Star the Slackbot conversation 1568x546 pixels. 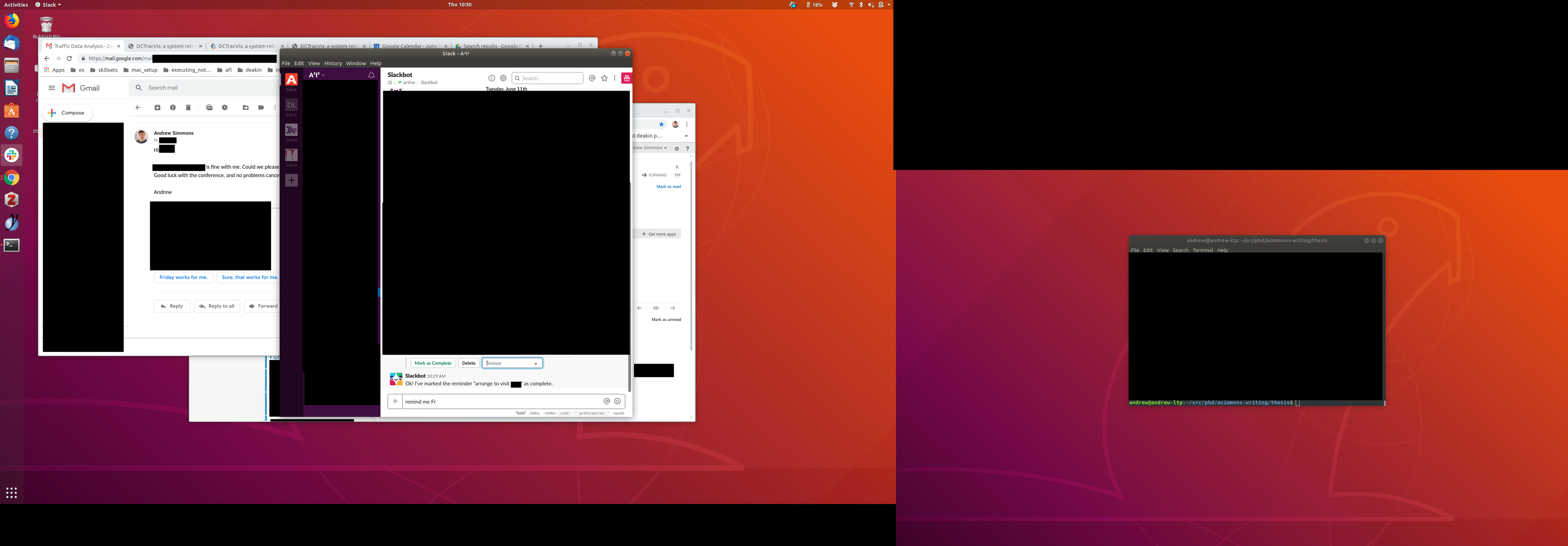(390, 83)
